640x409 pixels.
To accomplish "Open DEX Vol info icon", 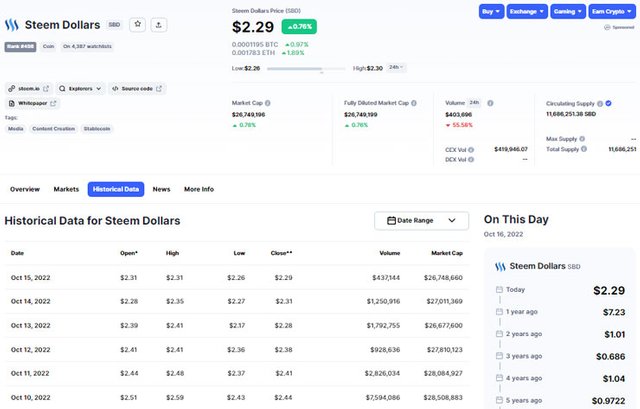I will tap(471, 160).
